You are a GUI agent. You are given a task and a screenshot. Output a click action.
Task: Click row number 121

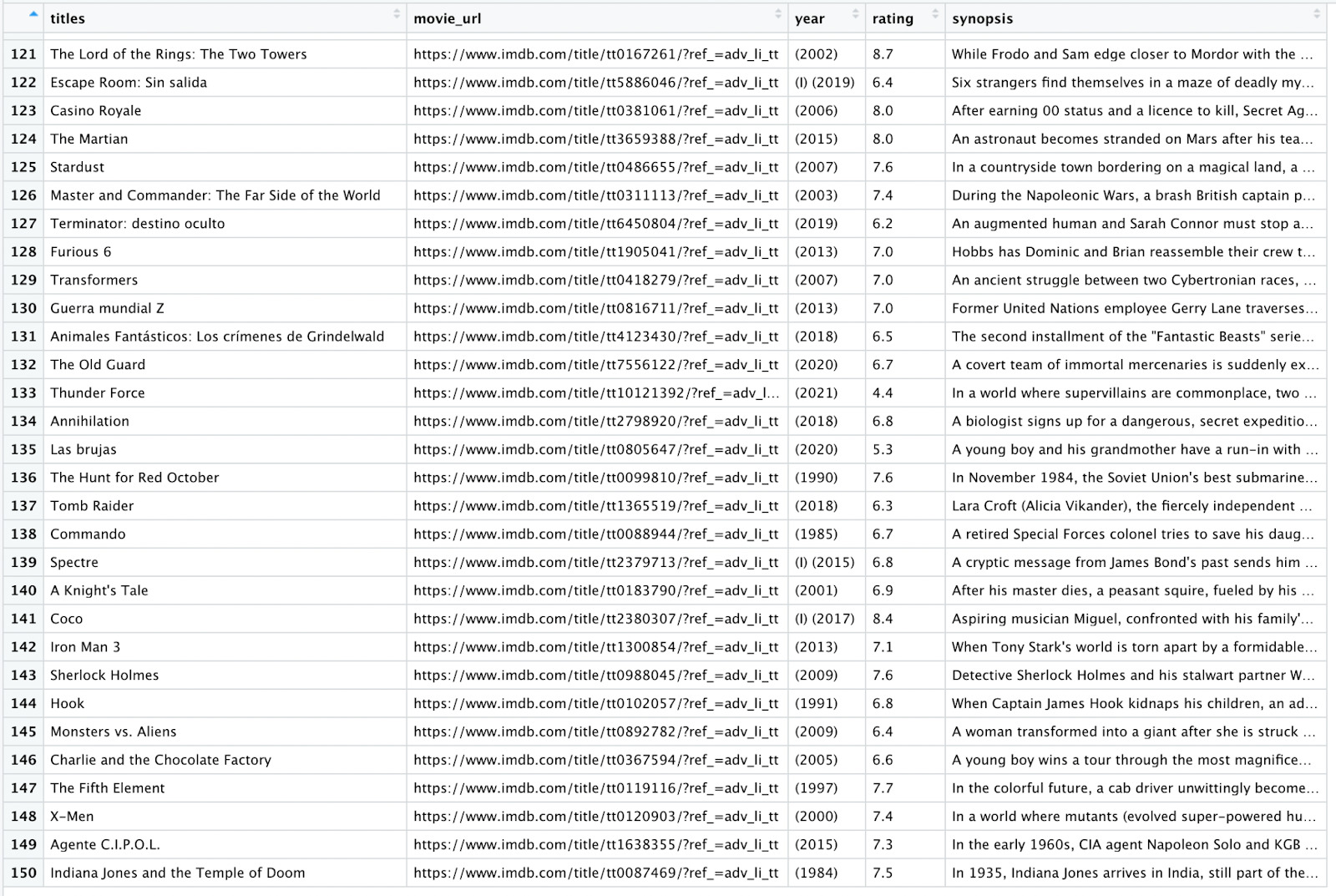(x=23, y=54)
